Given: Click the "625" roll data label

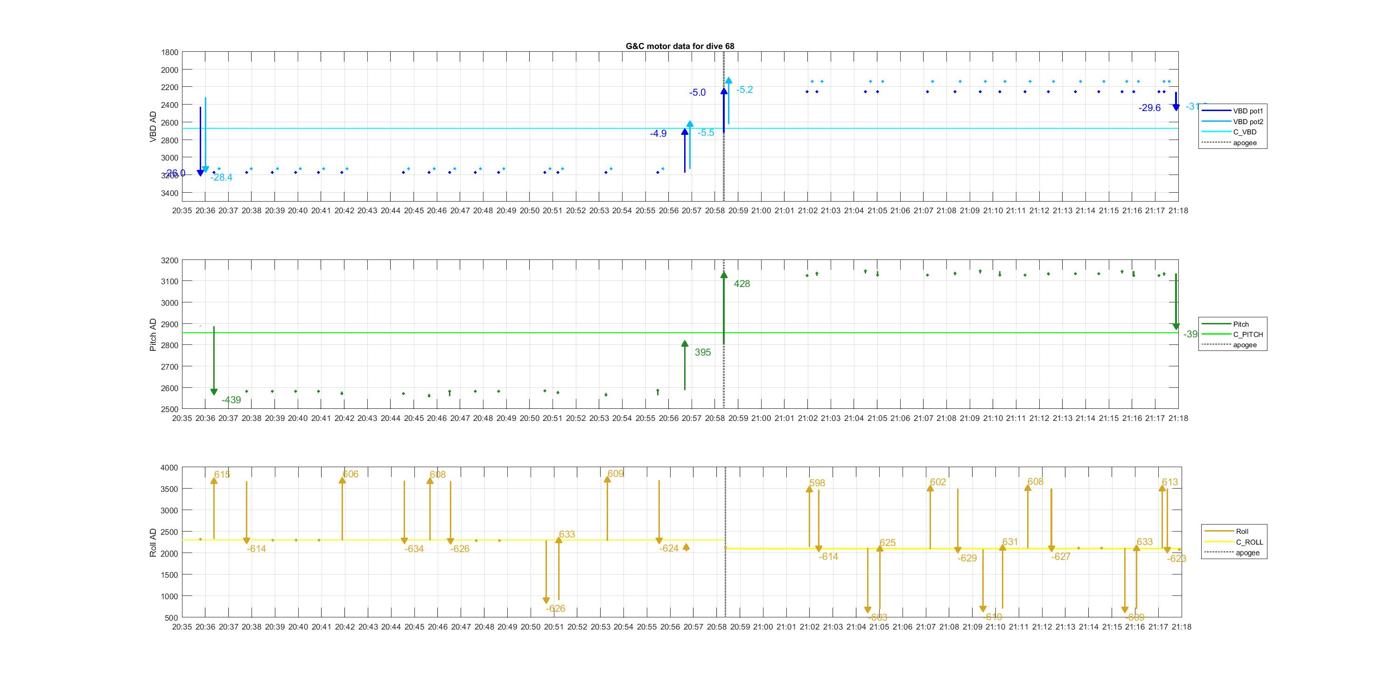Looking at the screenshot, I should pyautogui.click(x=887, y=543).
